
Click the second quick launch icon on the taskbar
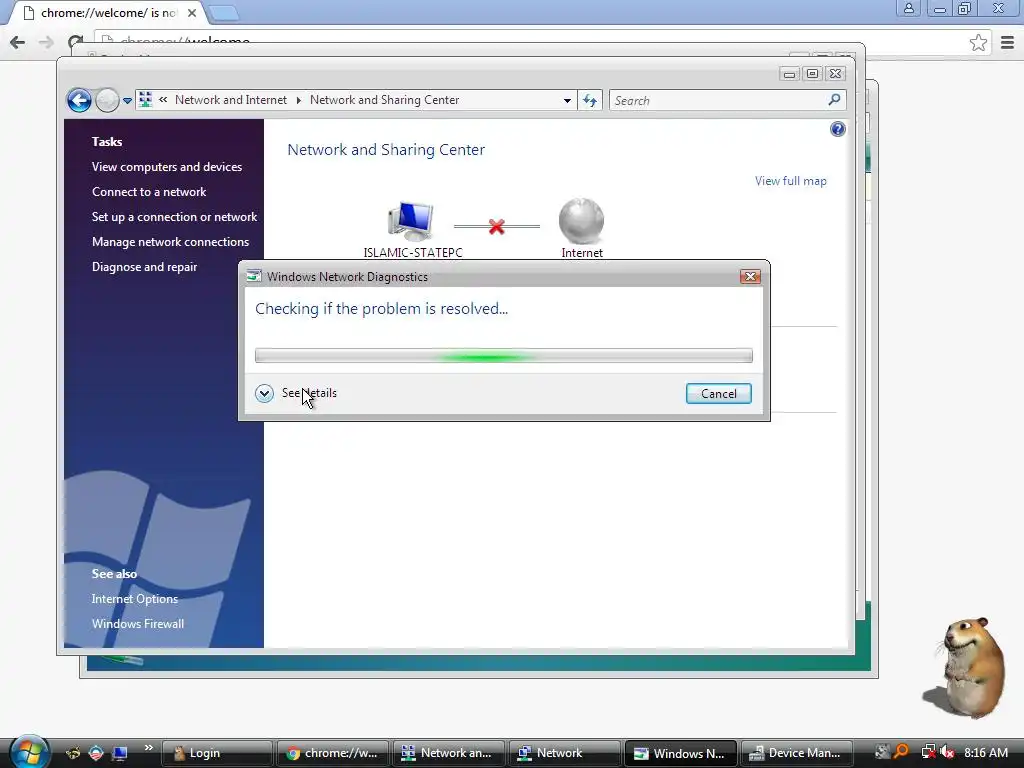[96, 753]
